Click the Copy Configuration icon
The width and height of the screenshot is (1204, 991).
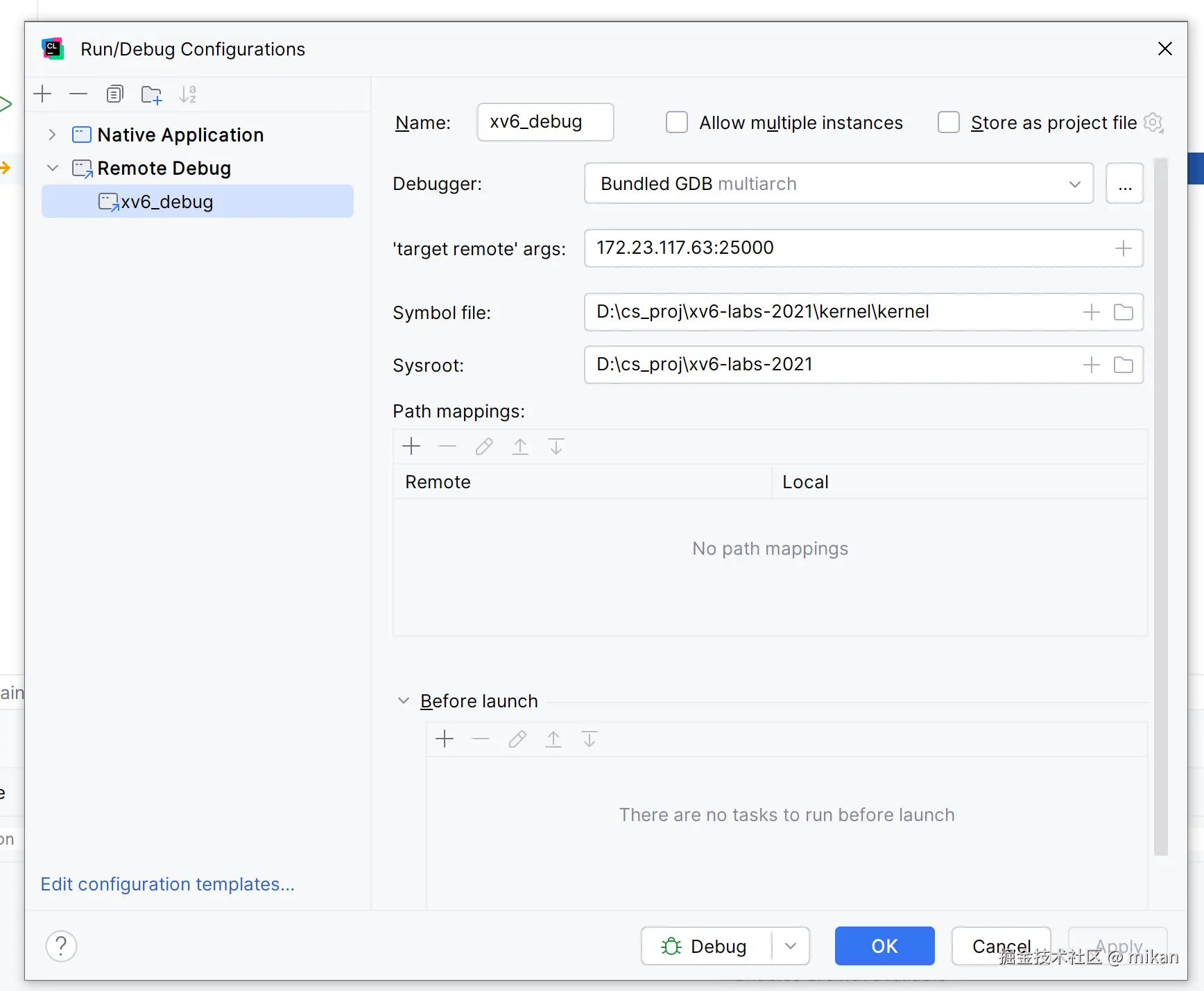point(115,94)
